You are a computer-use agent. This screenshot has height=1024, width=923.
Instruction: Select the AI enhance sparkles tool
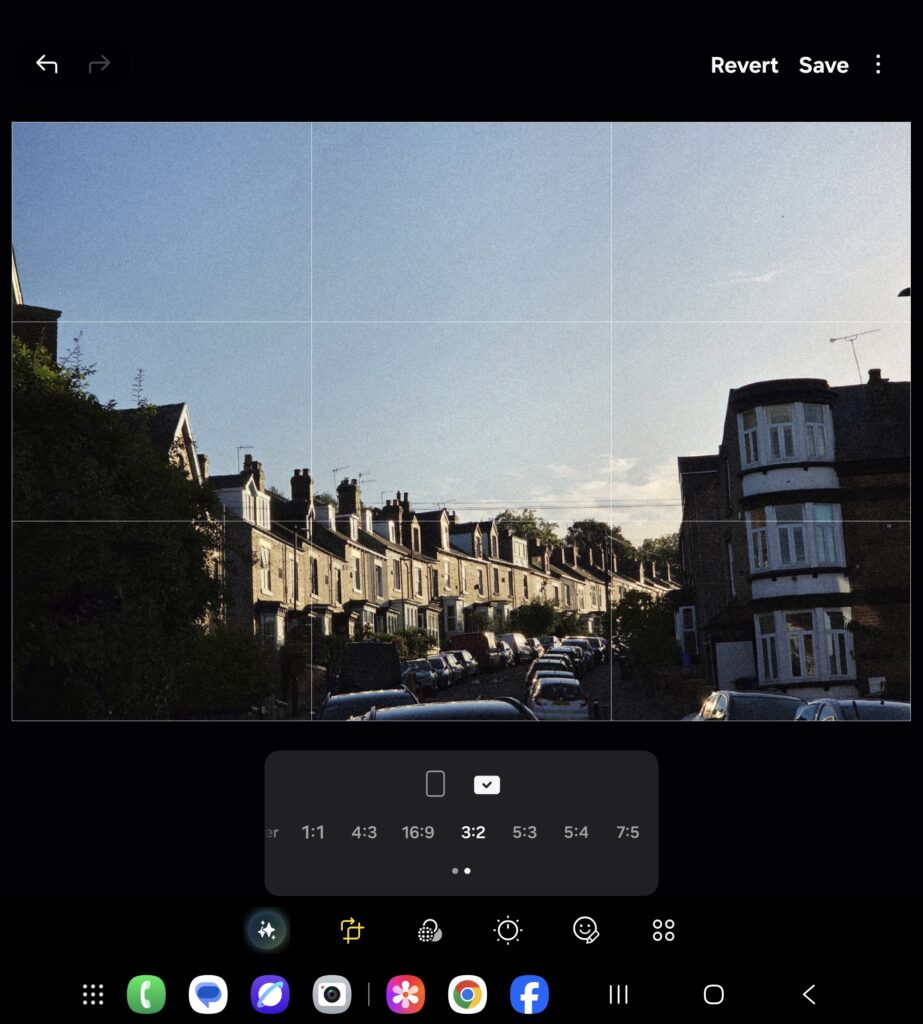click(x=267, y=929)
